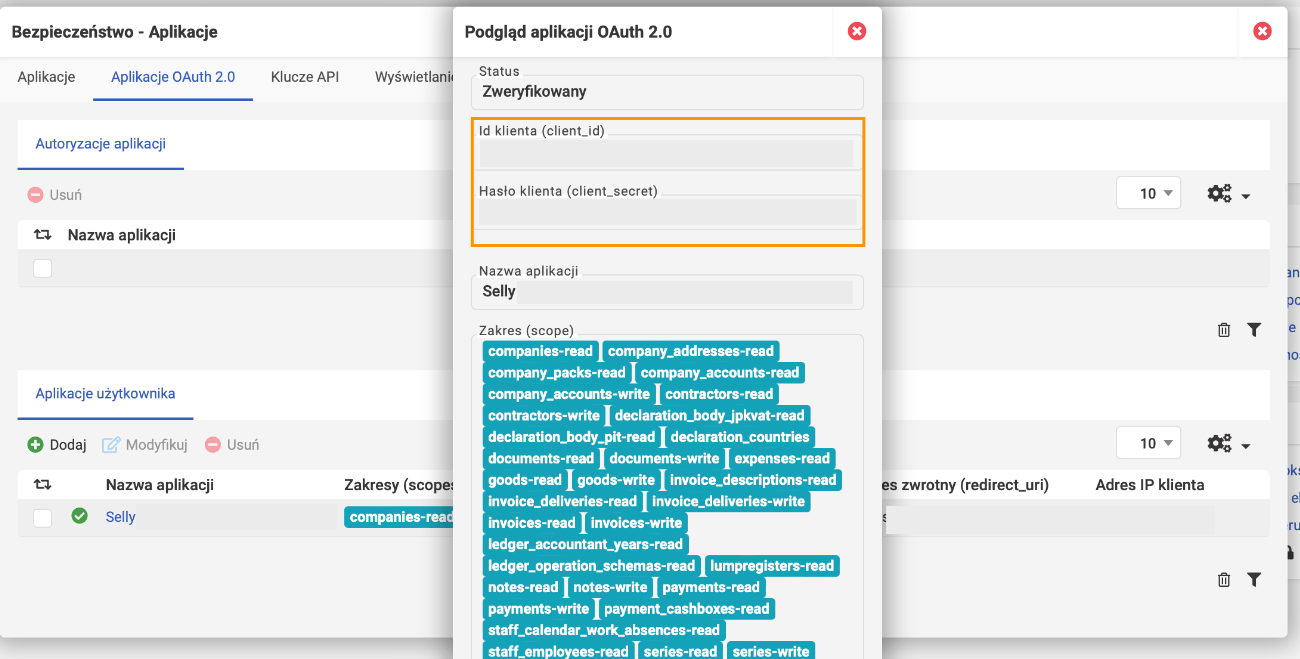
Task: Open the page size dropdown in Autoryzacje aplikacji
Action: click(1148, 194)
